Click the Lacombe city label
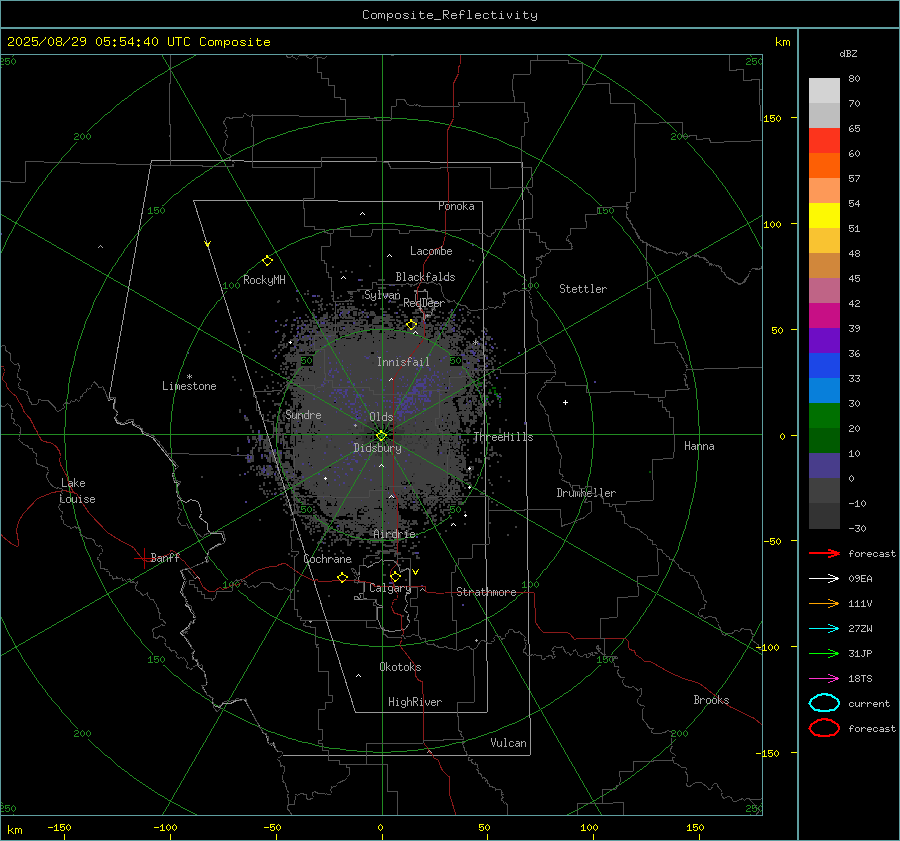 point(431,251)
